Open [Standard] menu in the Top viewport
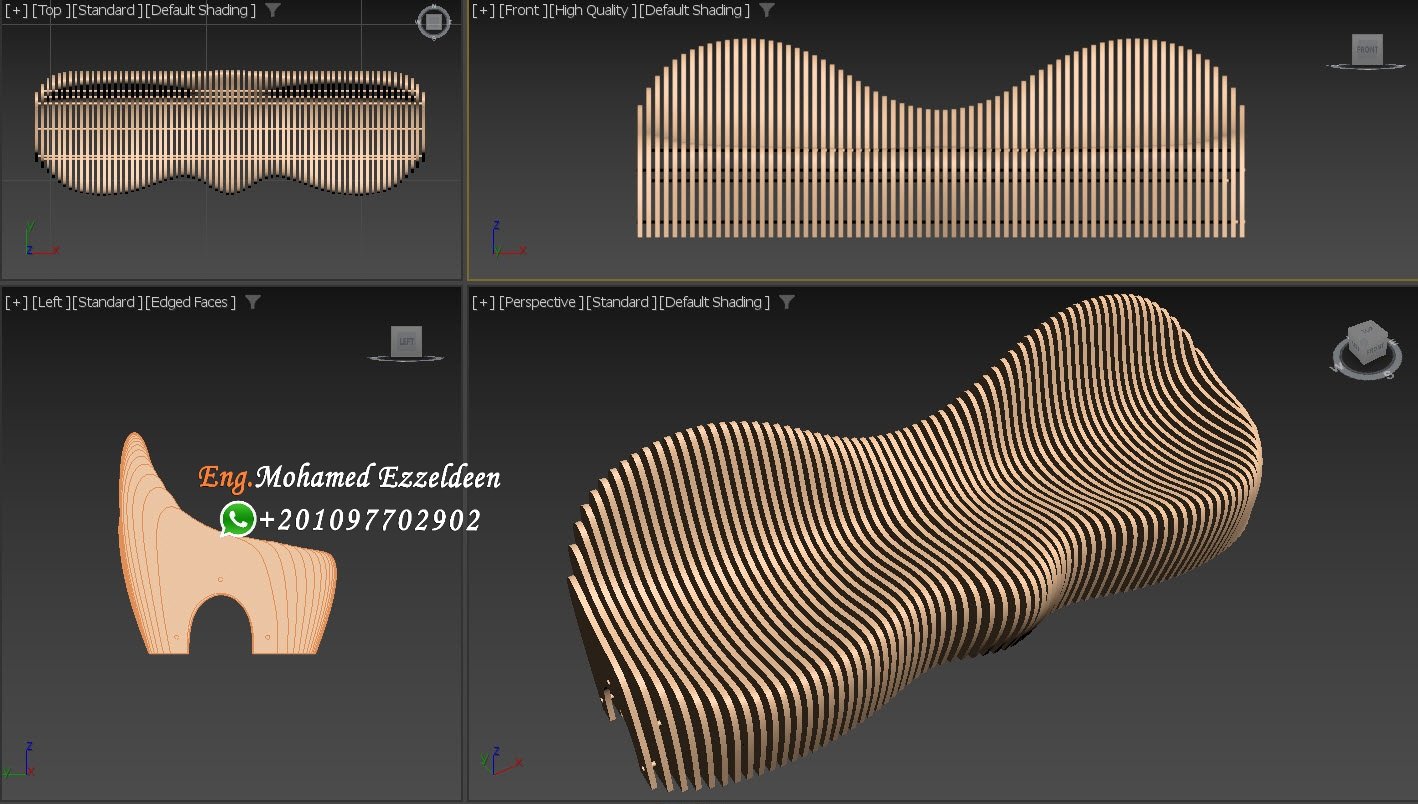 pos(107,10)
